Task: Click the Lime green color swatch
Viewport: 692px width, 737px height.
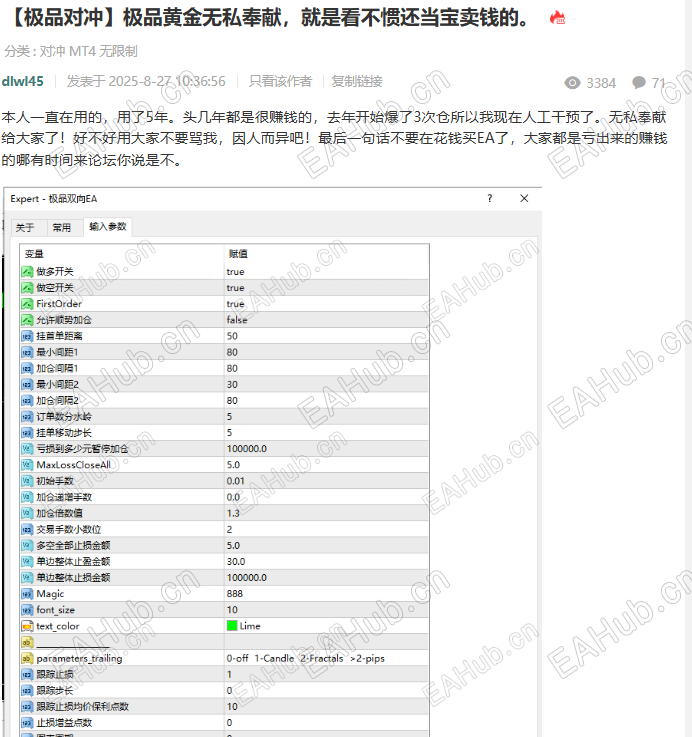Action: [x=232, y=626]
